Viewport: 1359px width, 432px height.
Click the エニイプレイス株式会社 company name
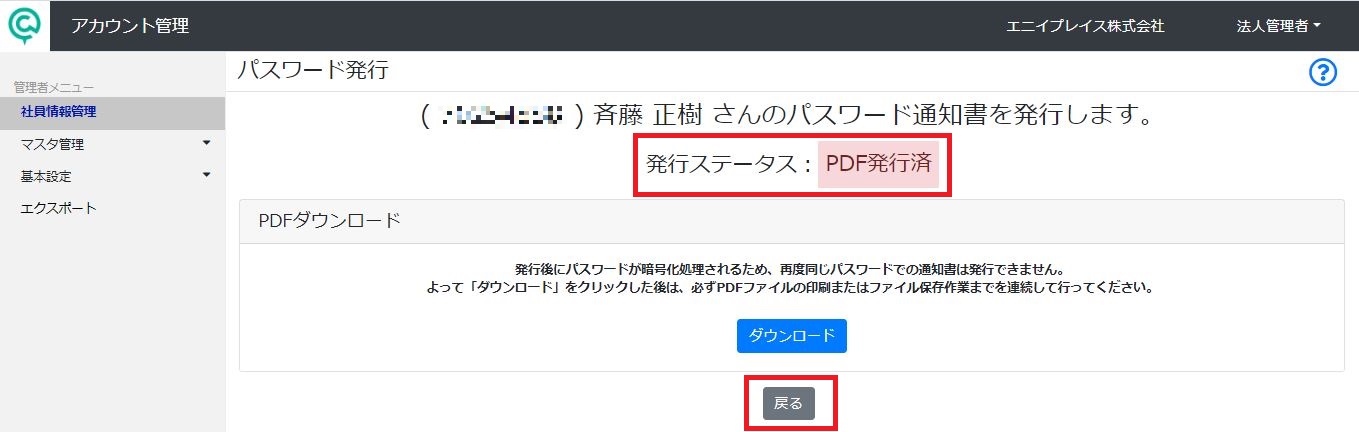(x=1085, y=26)
